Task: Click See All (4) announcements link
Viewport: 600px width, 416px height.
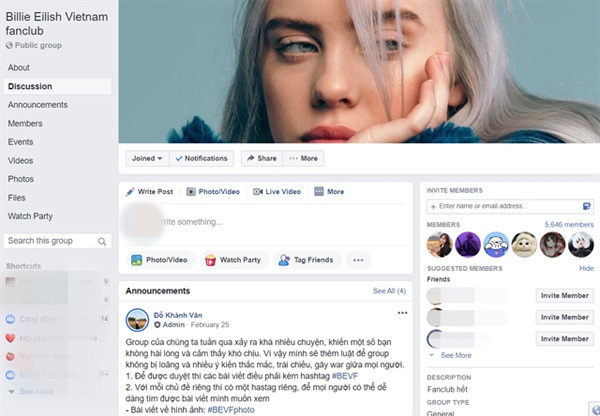Action: point(389,291)
